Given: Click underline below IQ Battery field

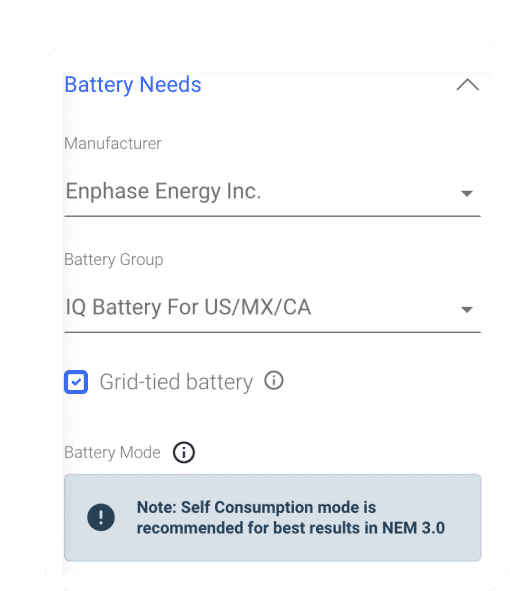Looking at the screenshot, I should pos(273,332).
